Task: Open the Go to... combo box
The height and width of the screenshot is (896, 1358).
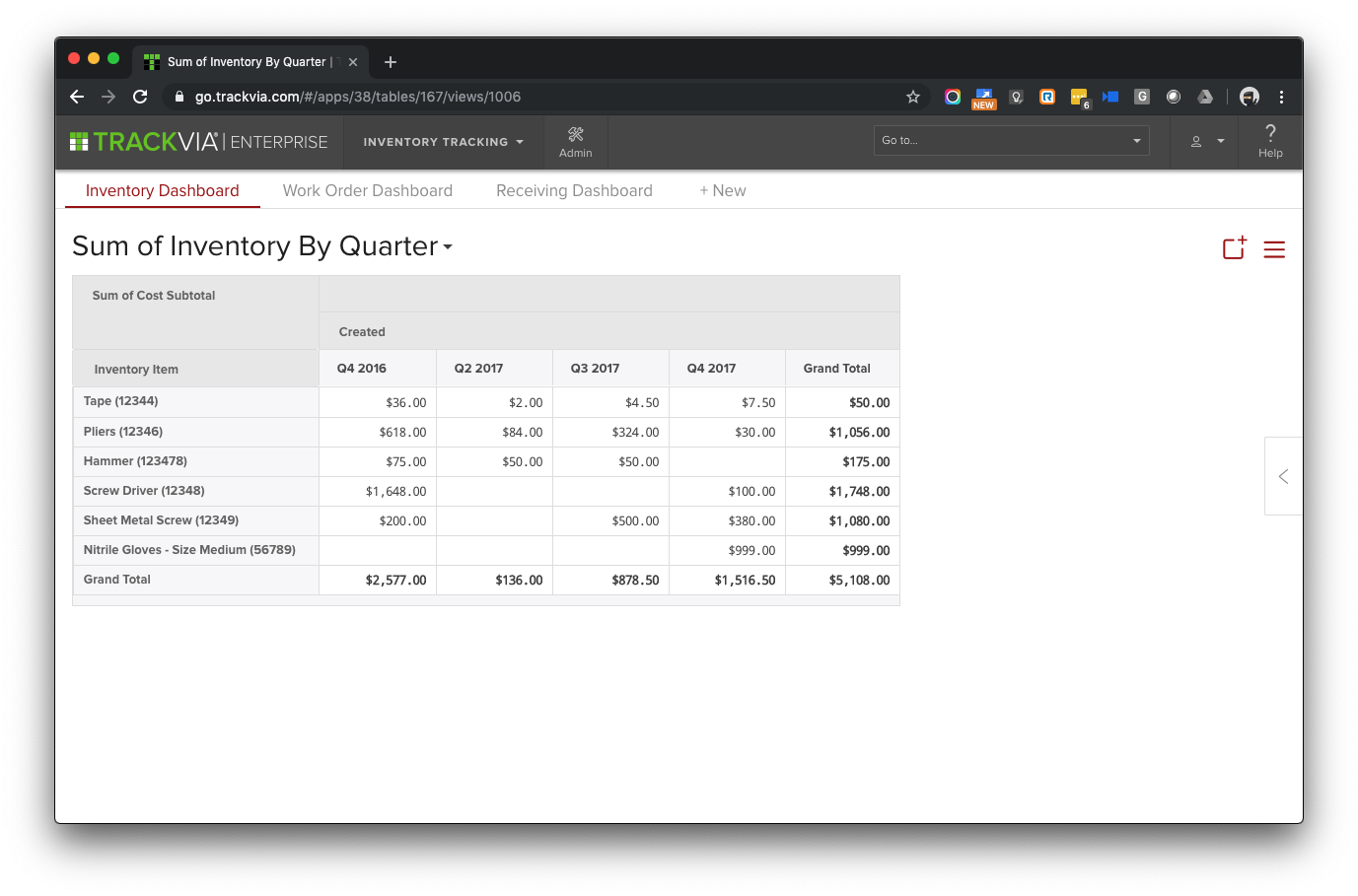Action: click(1012, 141)
